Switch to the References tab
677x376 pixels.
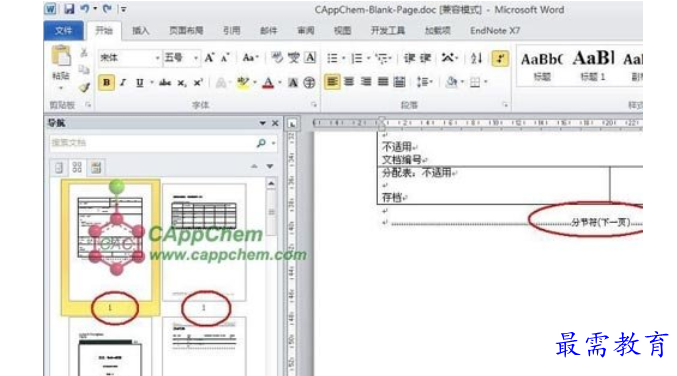click(x=231, y=31)
